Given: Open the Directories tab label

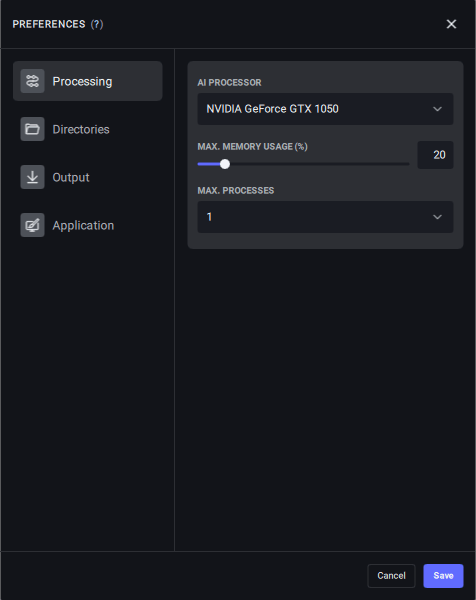Looking at the screenshot, I should point(81,129).
